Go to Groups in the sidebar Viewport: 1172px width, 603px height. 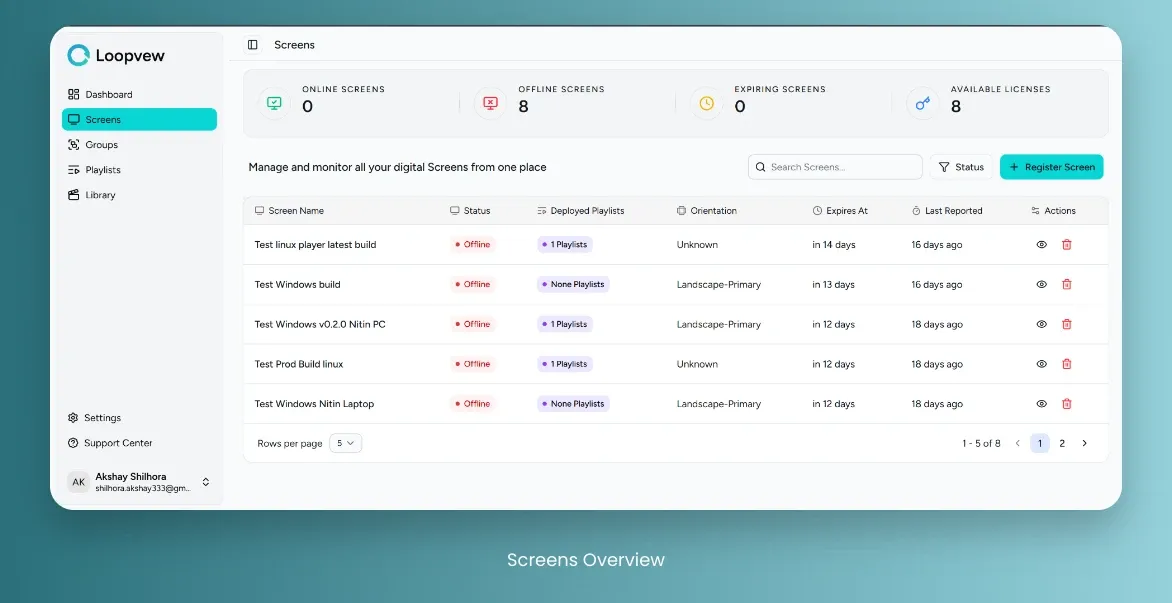tap(139, 145)
